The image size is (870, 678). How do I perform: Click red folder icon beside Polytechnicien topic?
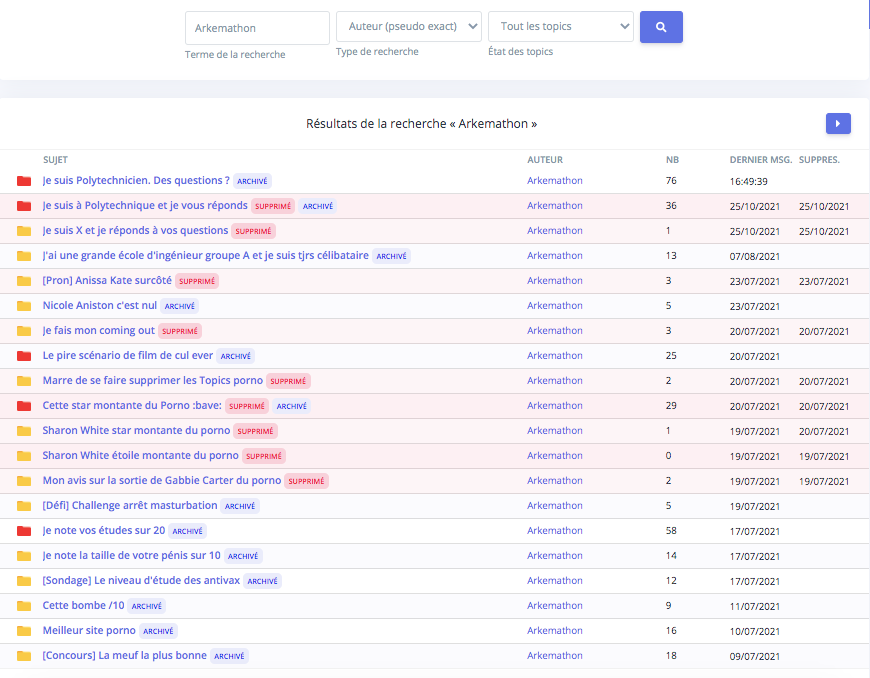(24, 181)
